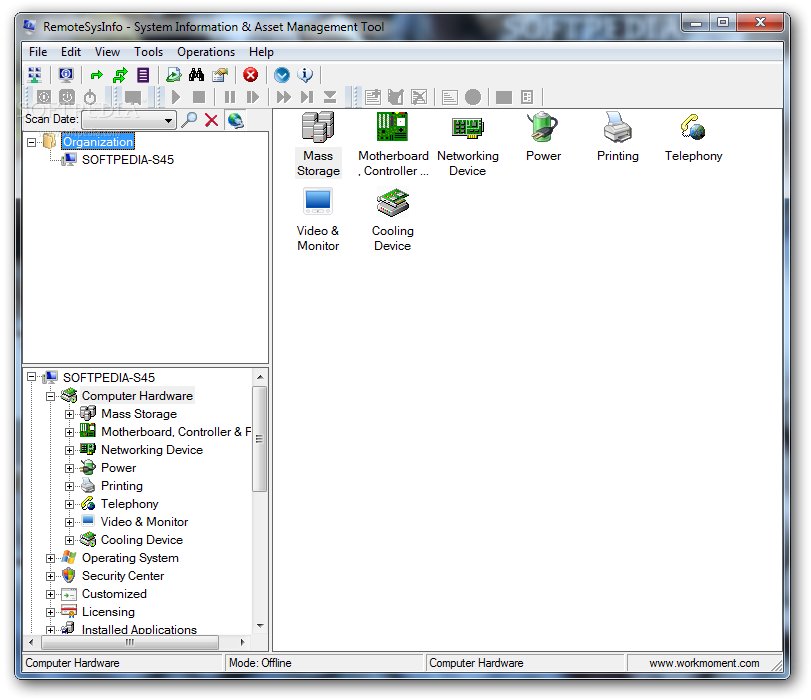Select SOFTPEDIA-S45 in the upper tree
The height and width of the screenshot is (700, 811).
[128, 160]
